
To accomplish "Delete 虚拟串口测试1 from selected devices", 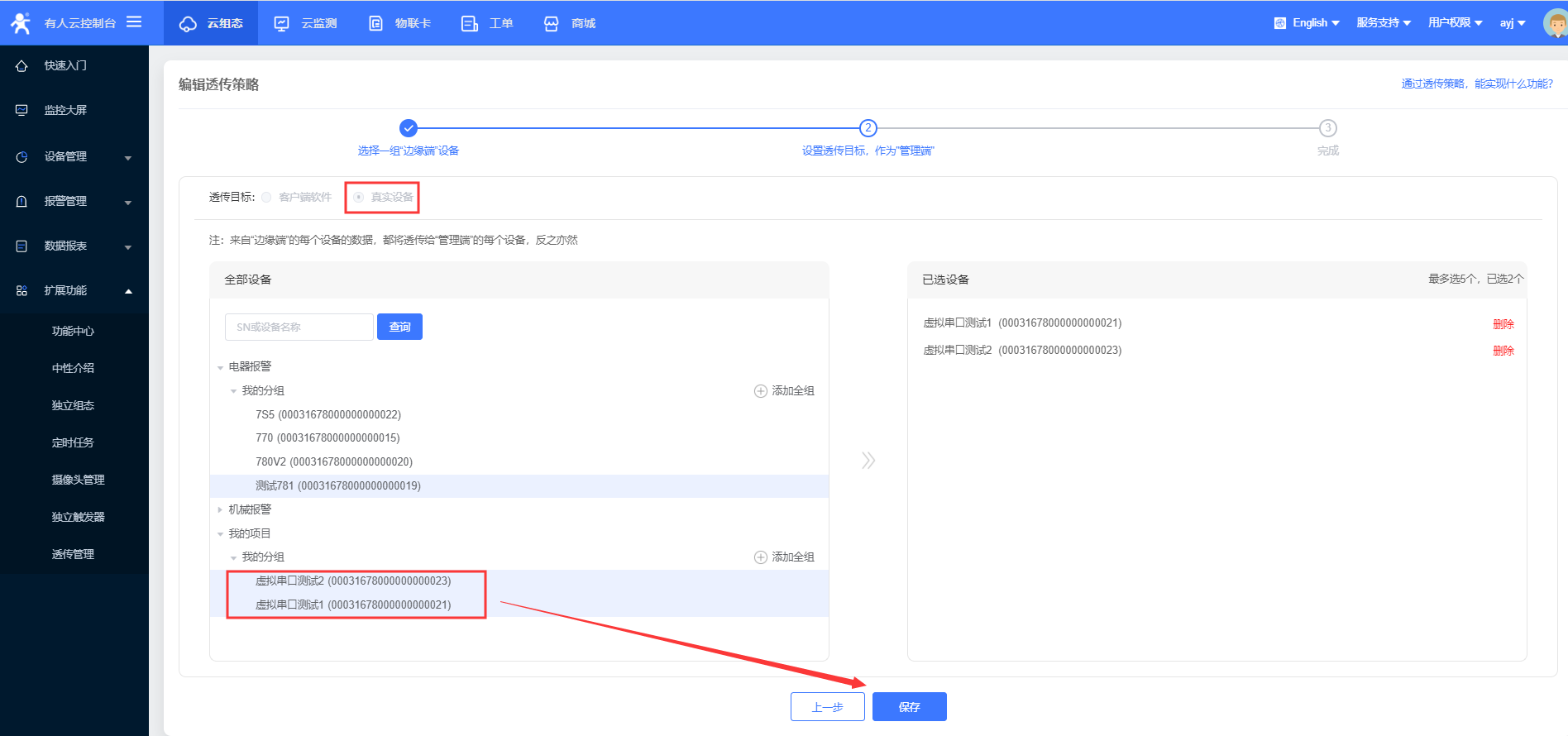I will tap(1503, 324).
